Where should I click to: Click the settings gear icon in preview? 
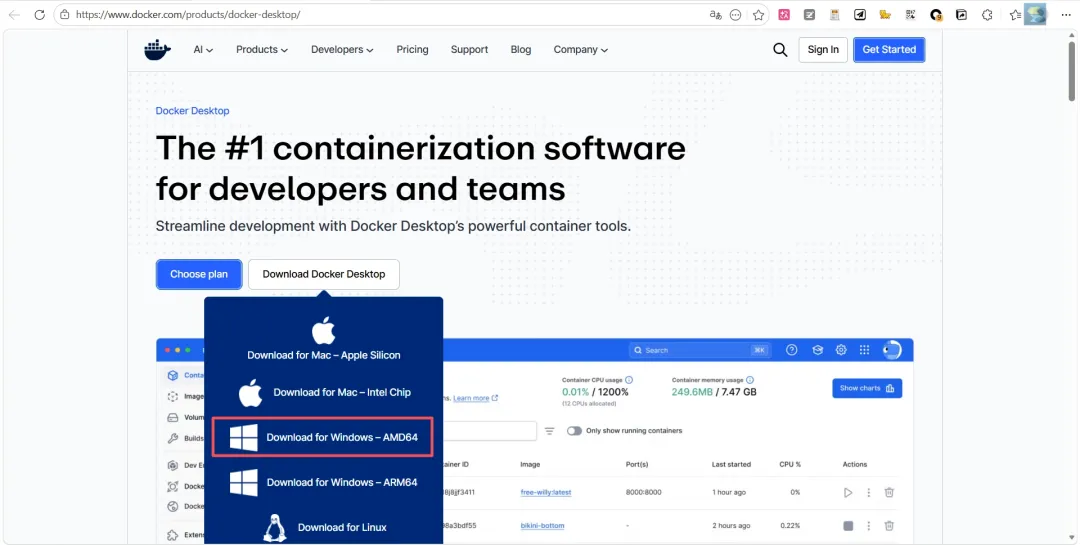click(x=841, y=350)
